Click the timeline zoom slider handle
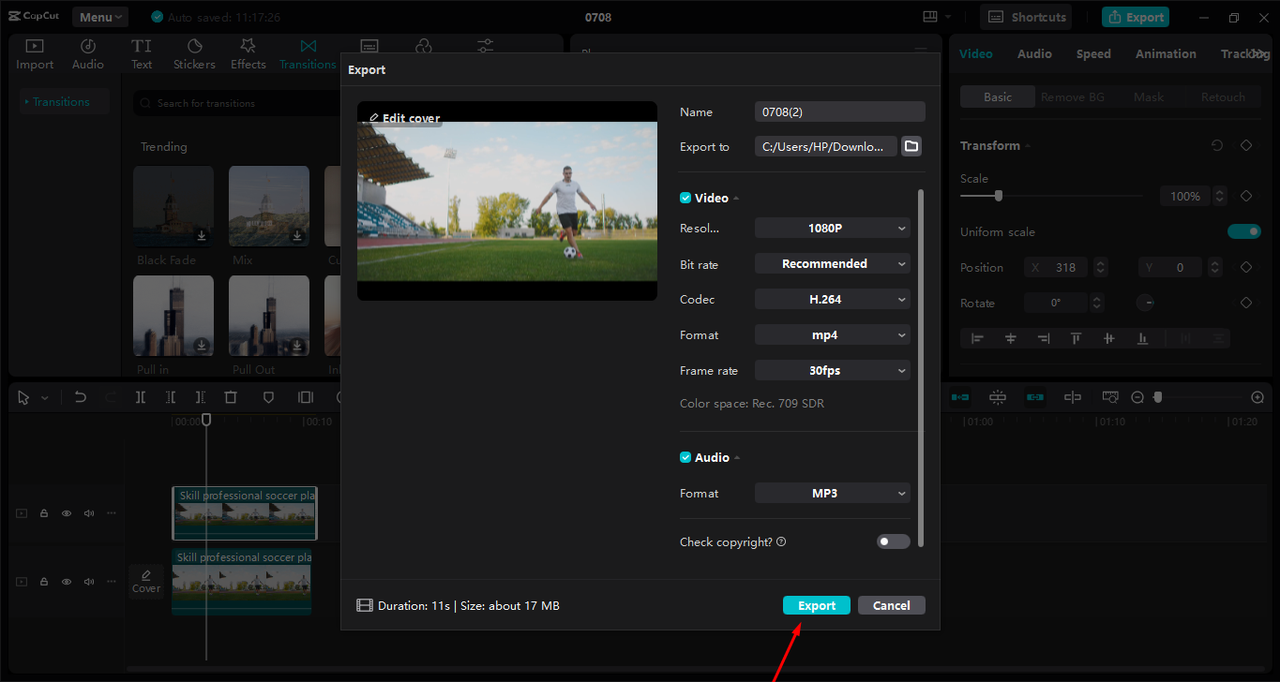 [x=1158, y=397]
